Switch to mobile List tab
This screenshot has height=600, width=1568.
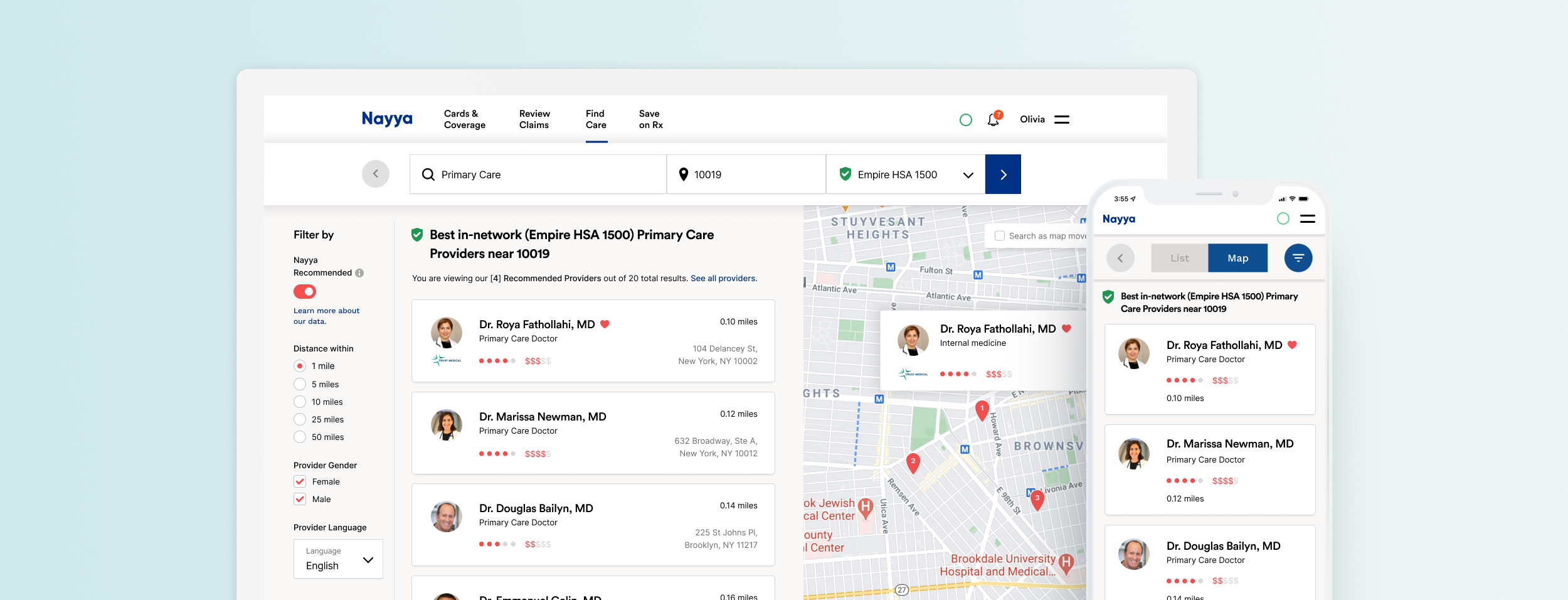point(1180,258)
